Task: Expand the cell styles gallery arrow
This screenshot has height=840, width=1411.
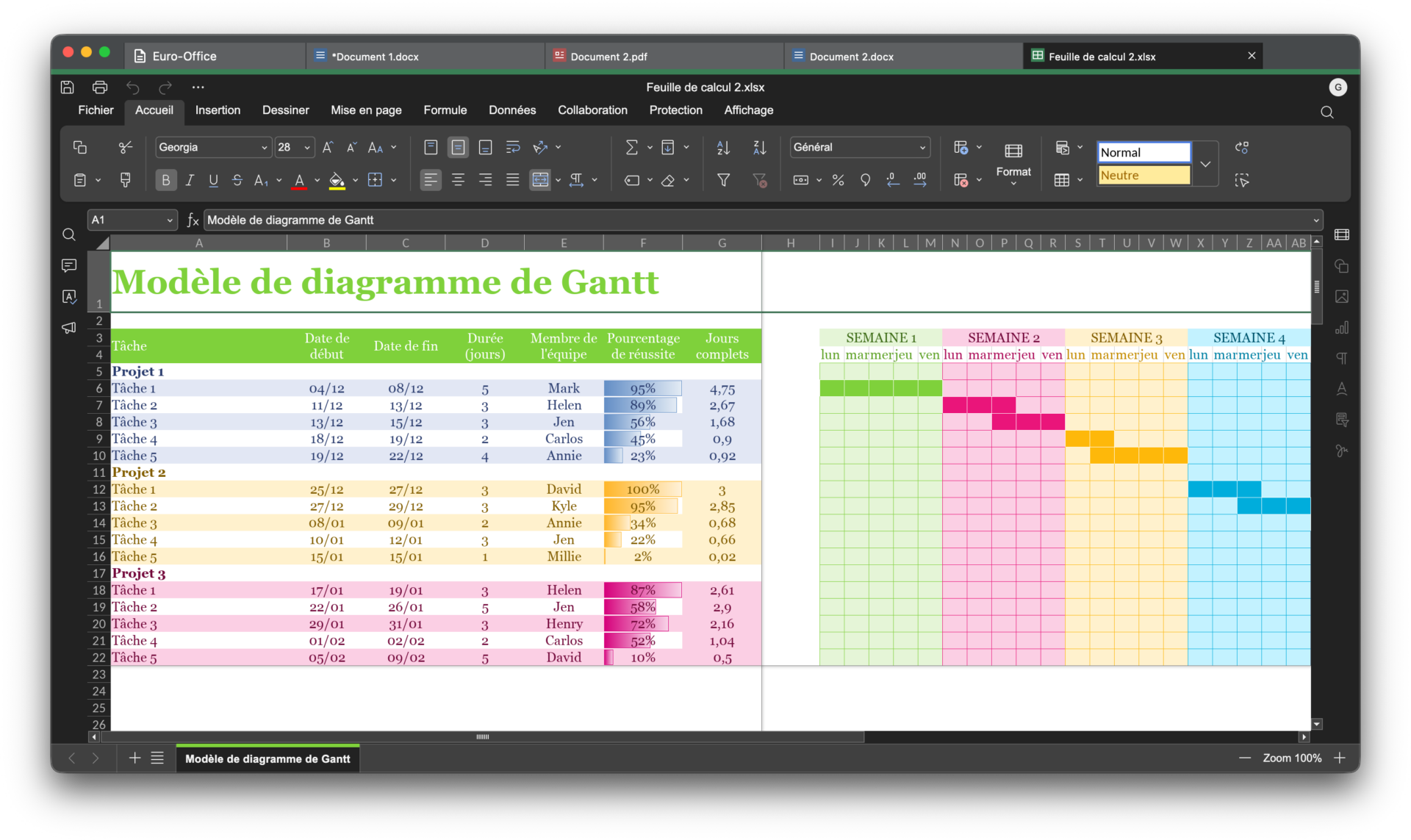Action: (1205, 164)
